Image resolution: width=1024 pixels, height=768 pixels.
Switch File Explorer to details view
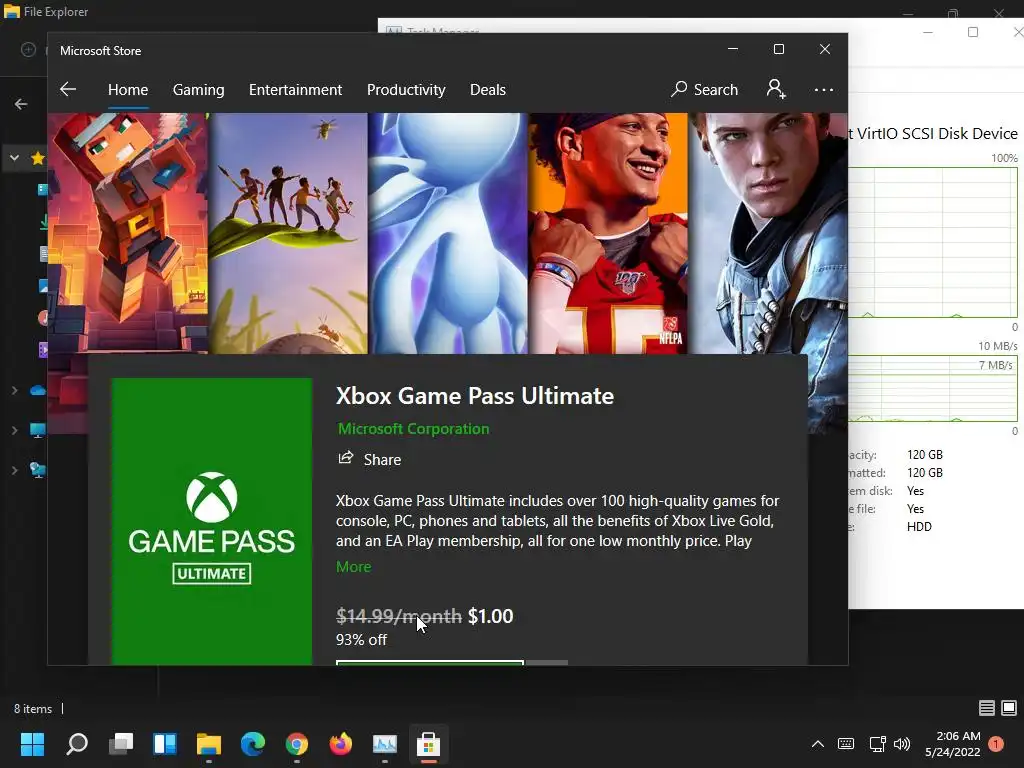(x=987, y=708)
